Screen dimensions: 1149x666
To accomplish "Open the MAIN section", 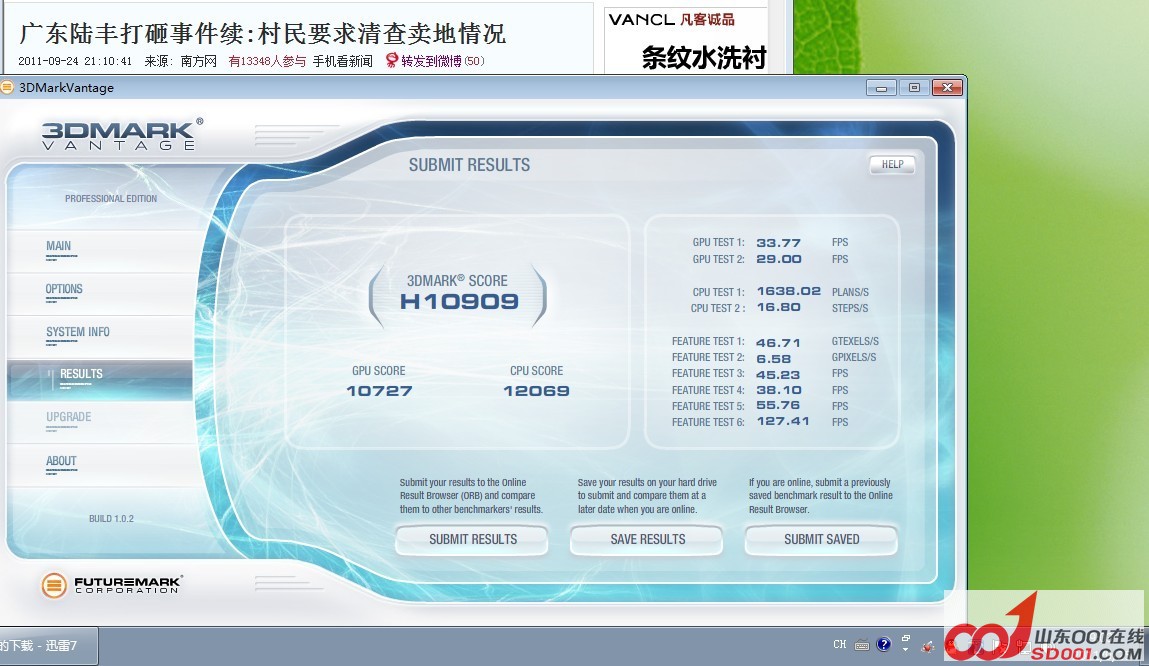I will click(x=59, y=246).
